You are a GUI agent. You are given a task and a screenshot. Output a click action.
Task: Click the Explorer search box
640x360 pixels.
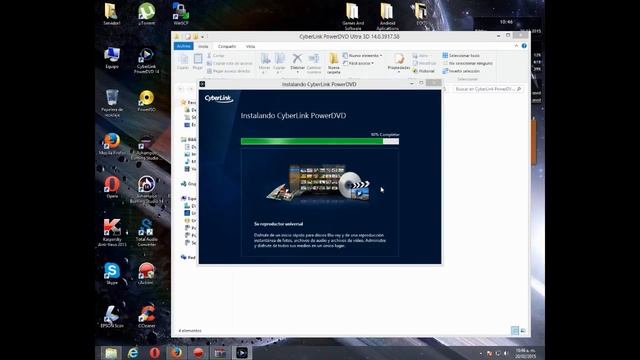point(488,89)
